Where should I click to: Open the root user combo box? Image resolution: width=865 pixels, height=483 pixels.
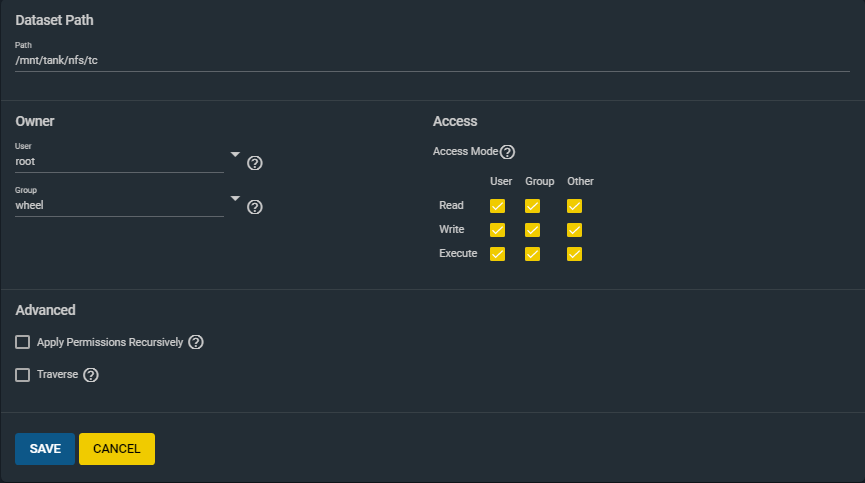pyautogui.click(x=119, y=162)
